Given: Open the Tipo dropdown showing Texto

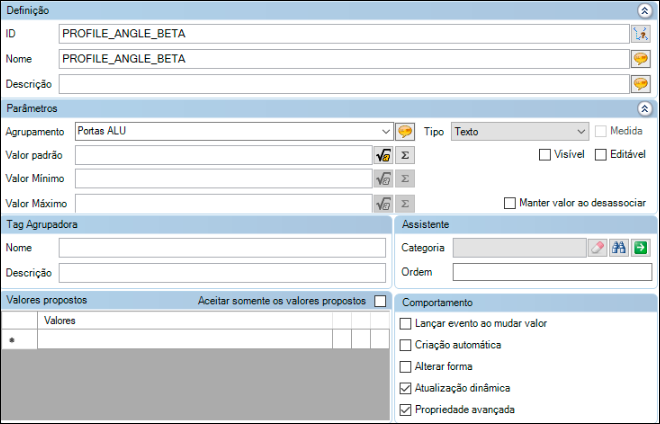Looking at the screenshot, I should (581, 132).
